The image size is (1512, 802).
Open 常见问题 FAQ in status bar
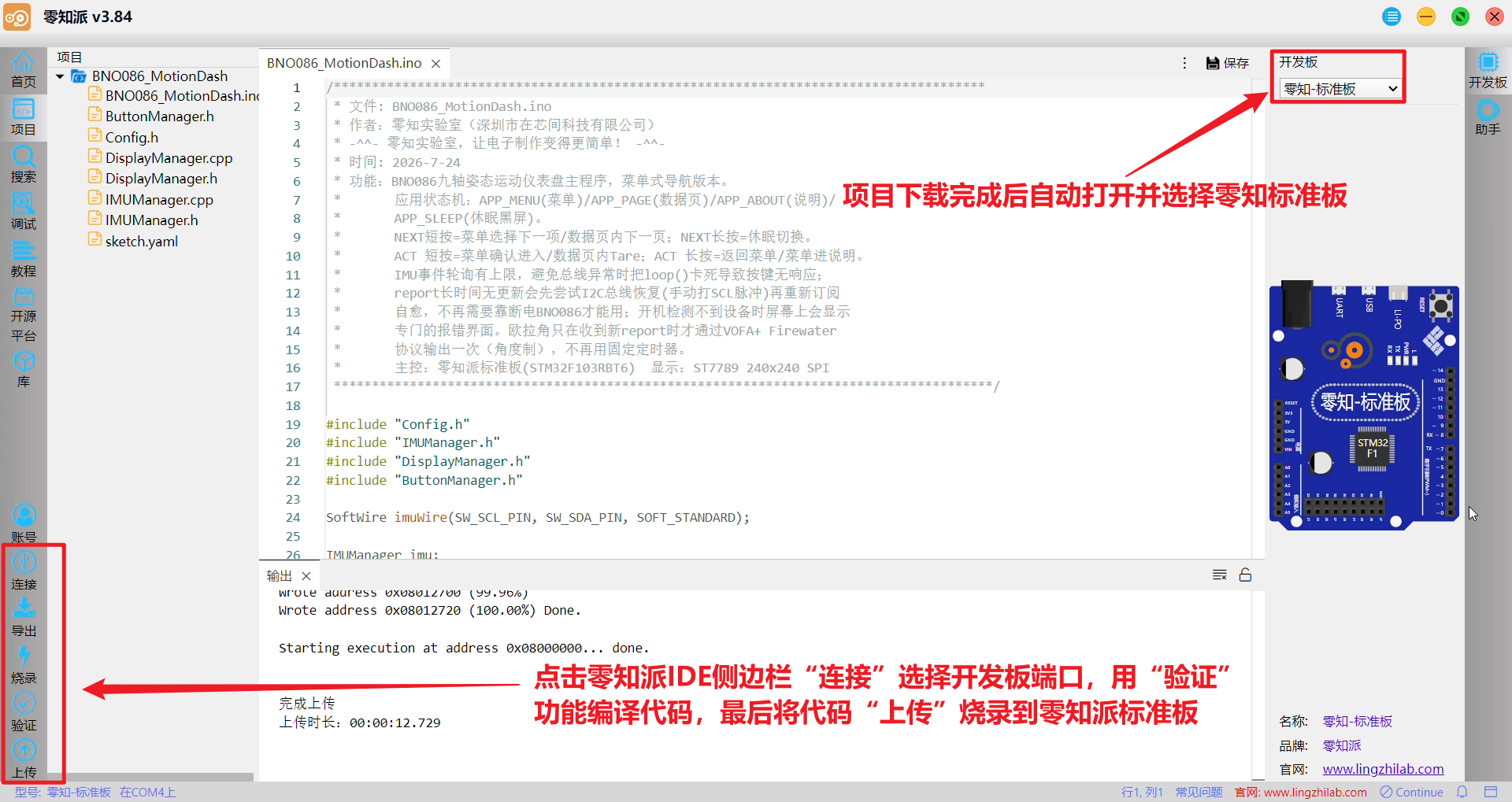coord(1199,792)
